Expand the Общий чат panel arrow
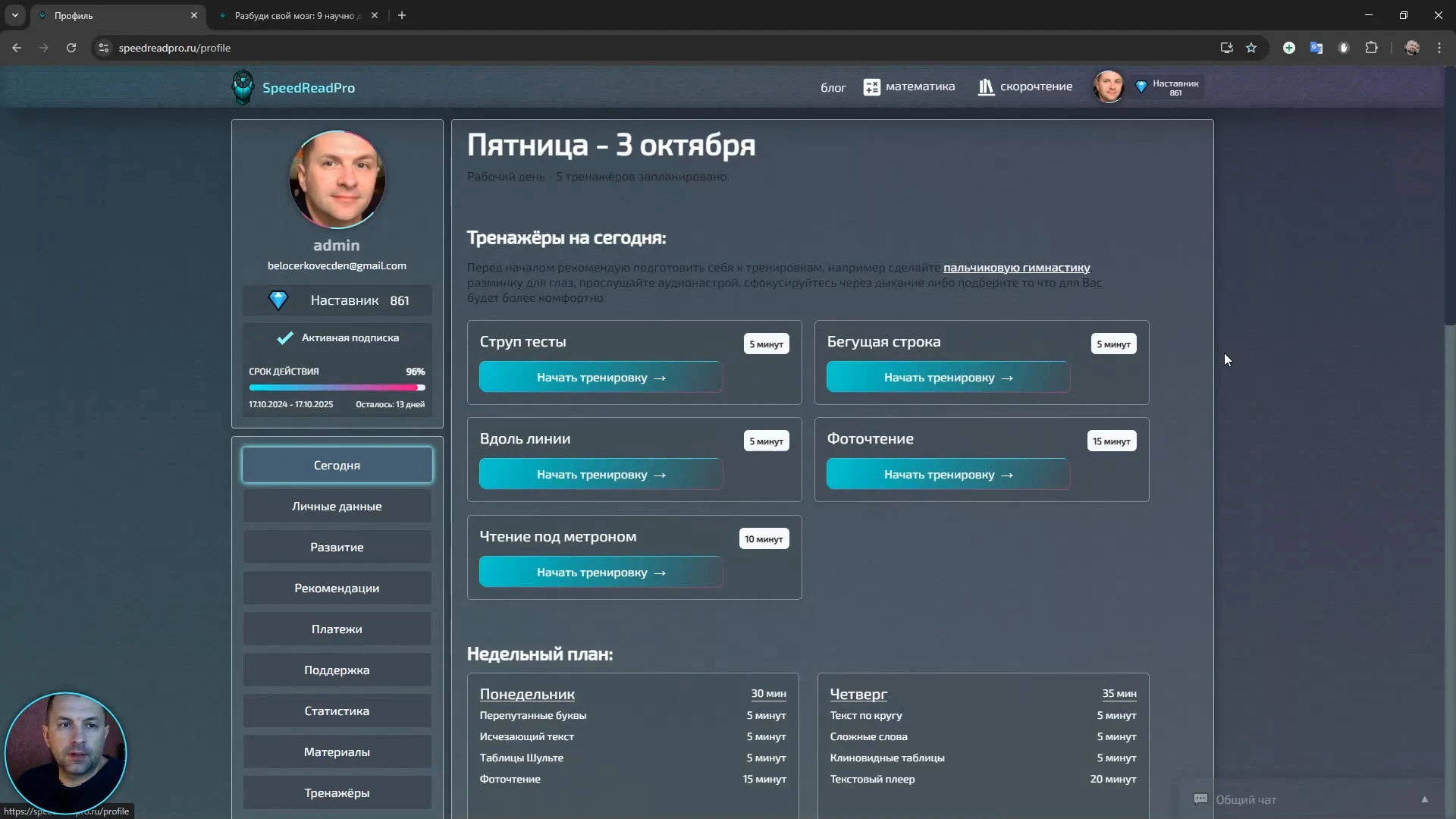The height and width of the screenshot is (819, 1456). 1424,799
